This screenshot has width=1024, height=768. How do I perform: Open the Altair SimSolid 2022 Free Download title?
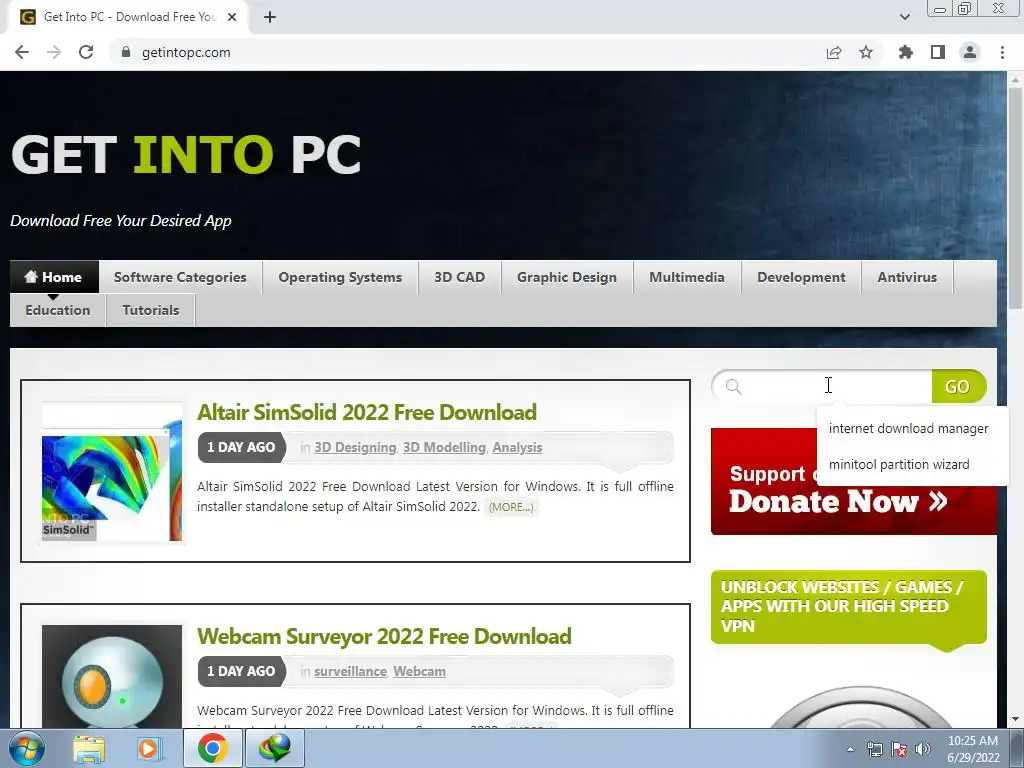[367, 412]
